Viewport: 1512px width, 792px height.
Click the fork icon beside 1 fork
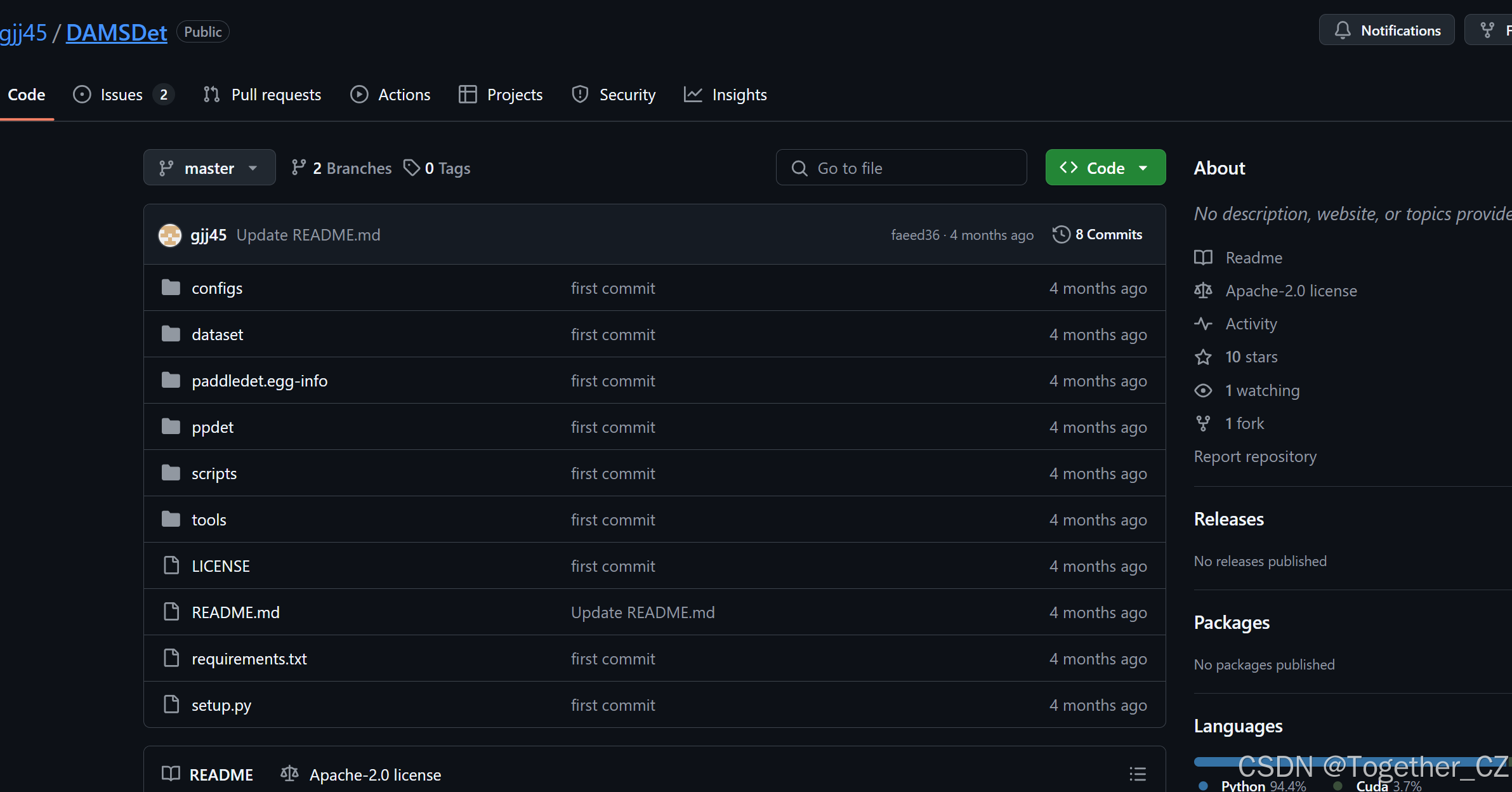(x=1203, y=423)
